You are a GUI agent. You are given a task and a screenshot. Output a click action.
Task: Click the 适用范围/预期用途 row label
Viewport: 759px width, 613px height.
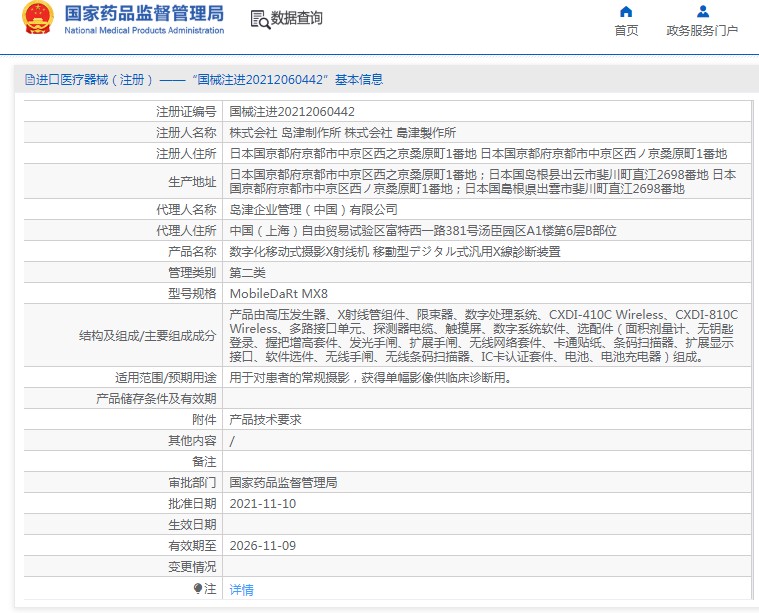point(166,378)
